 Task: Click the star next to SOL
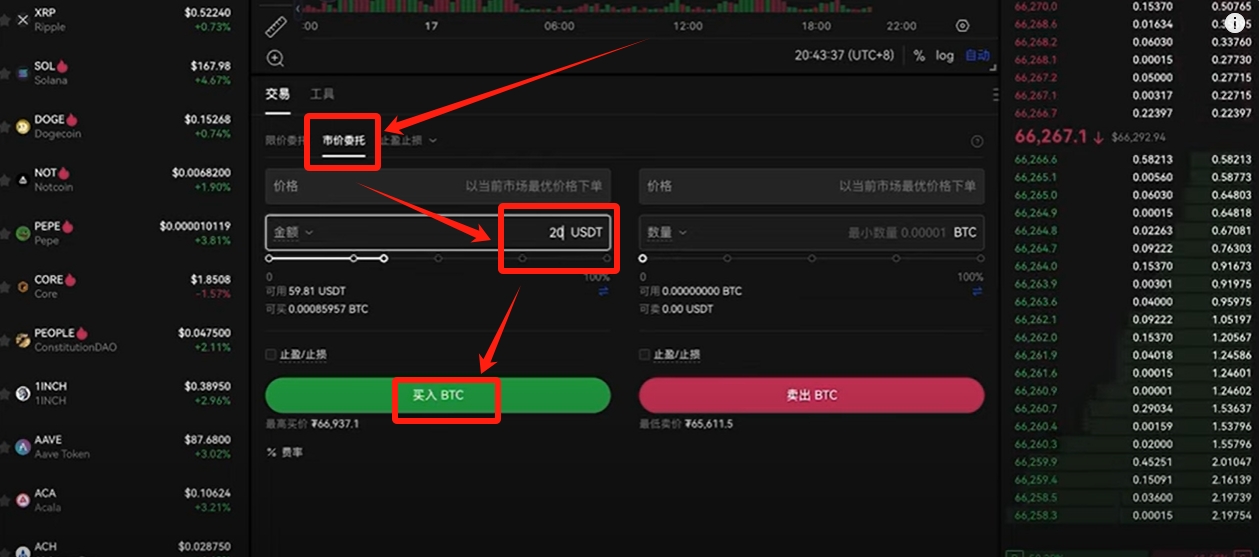tap(5, 73)
